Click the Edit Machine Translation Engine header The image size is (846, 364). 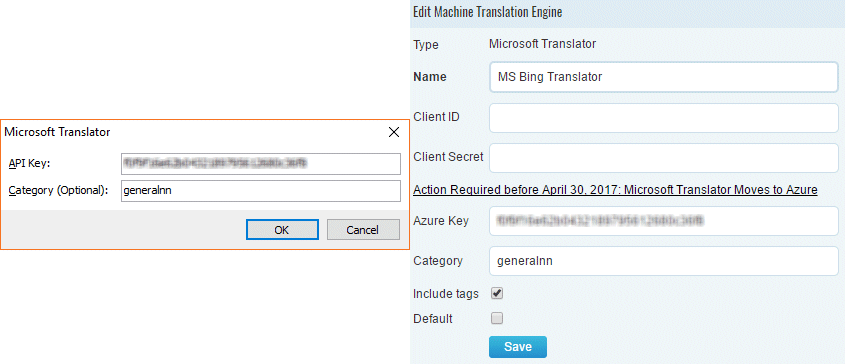pyautogui.click(x=487, y=12)
